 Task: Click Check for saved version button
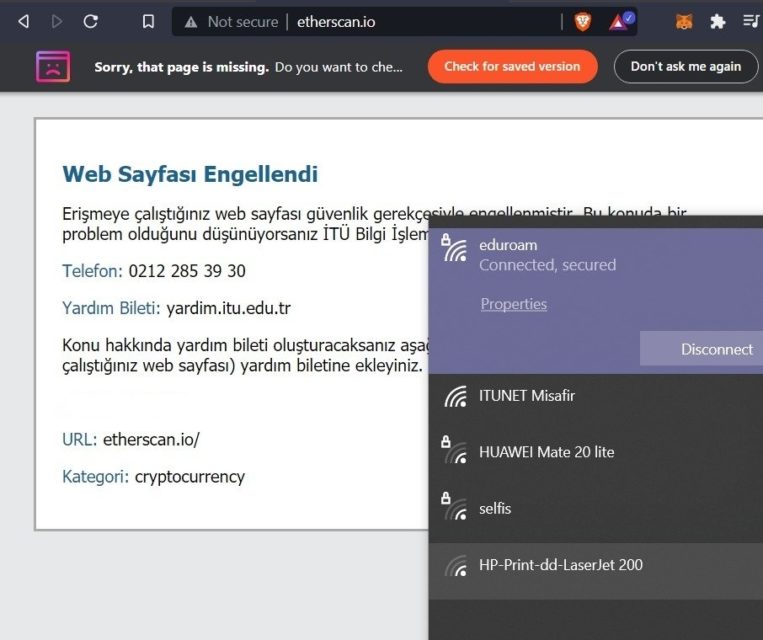tap(512, 67)
